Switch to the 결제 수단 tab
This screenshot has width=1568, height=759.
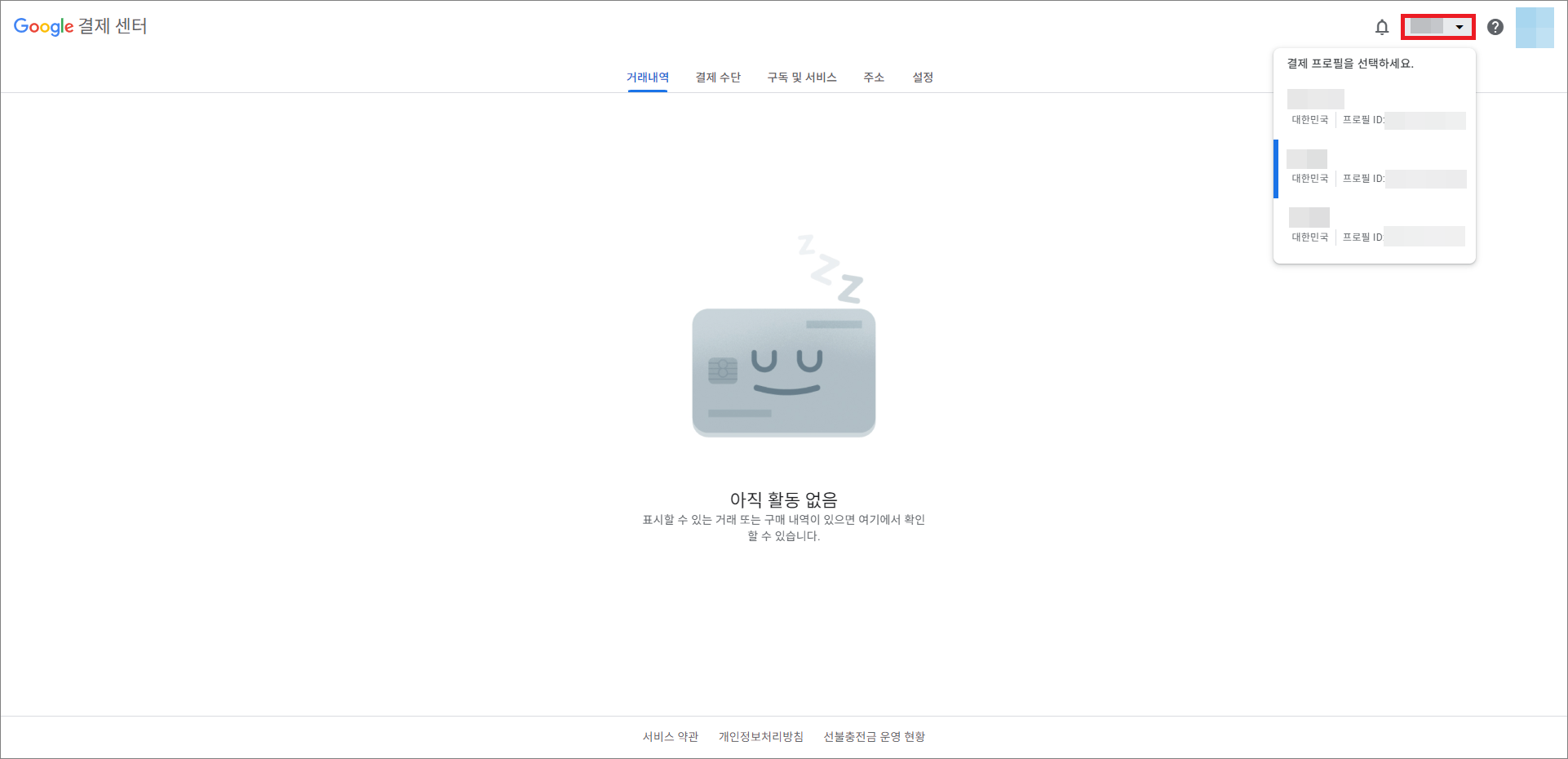tap(718, 78)
